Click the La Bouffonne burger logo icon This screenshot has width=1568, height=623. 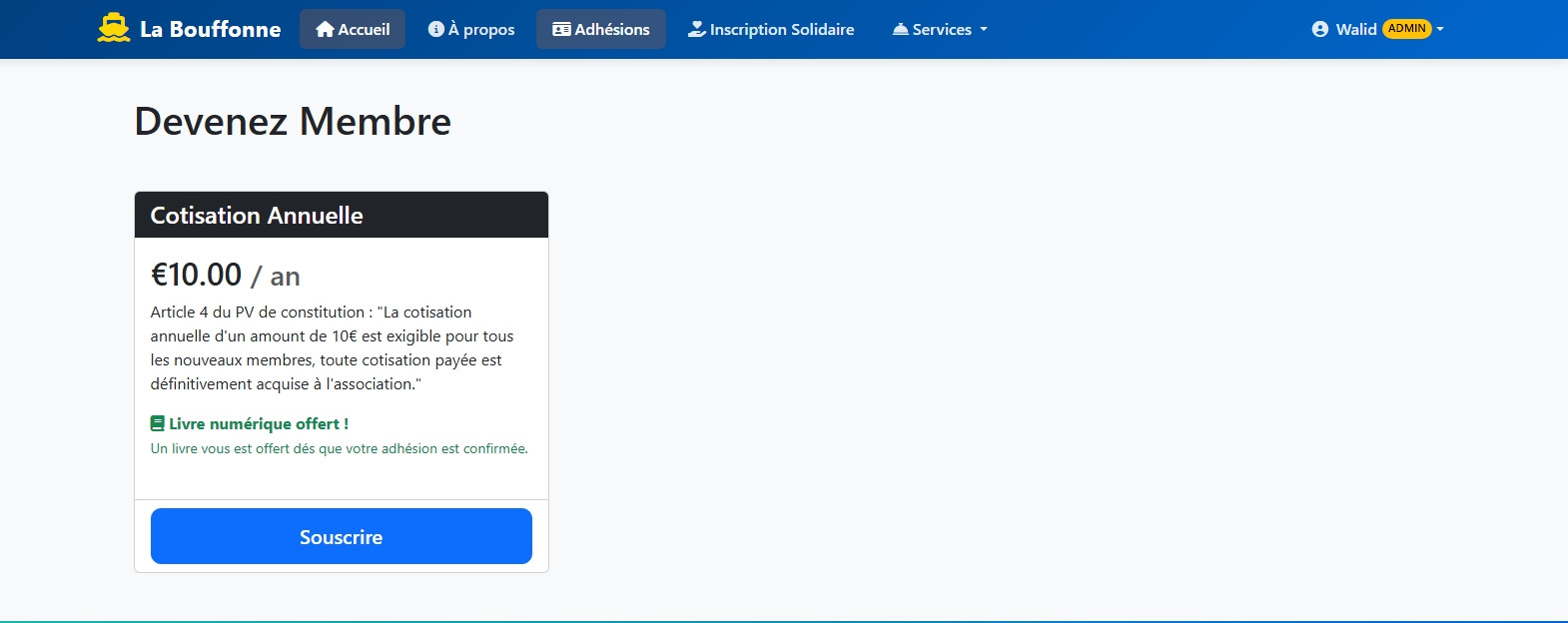(114, 29)
